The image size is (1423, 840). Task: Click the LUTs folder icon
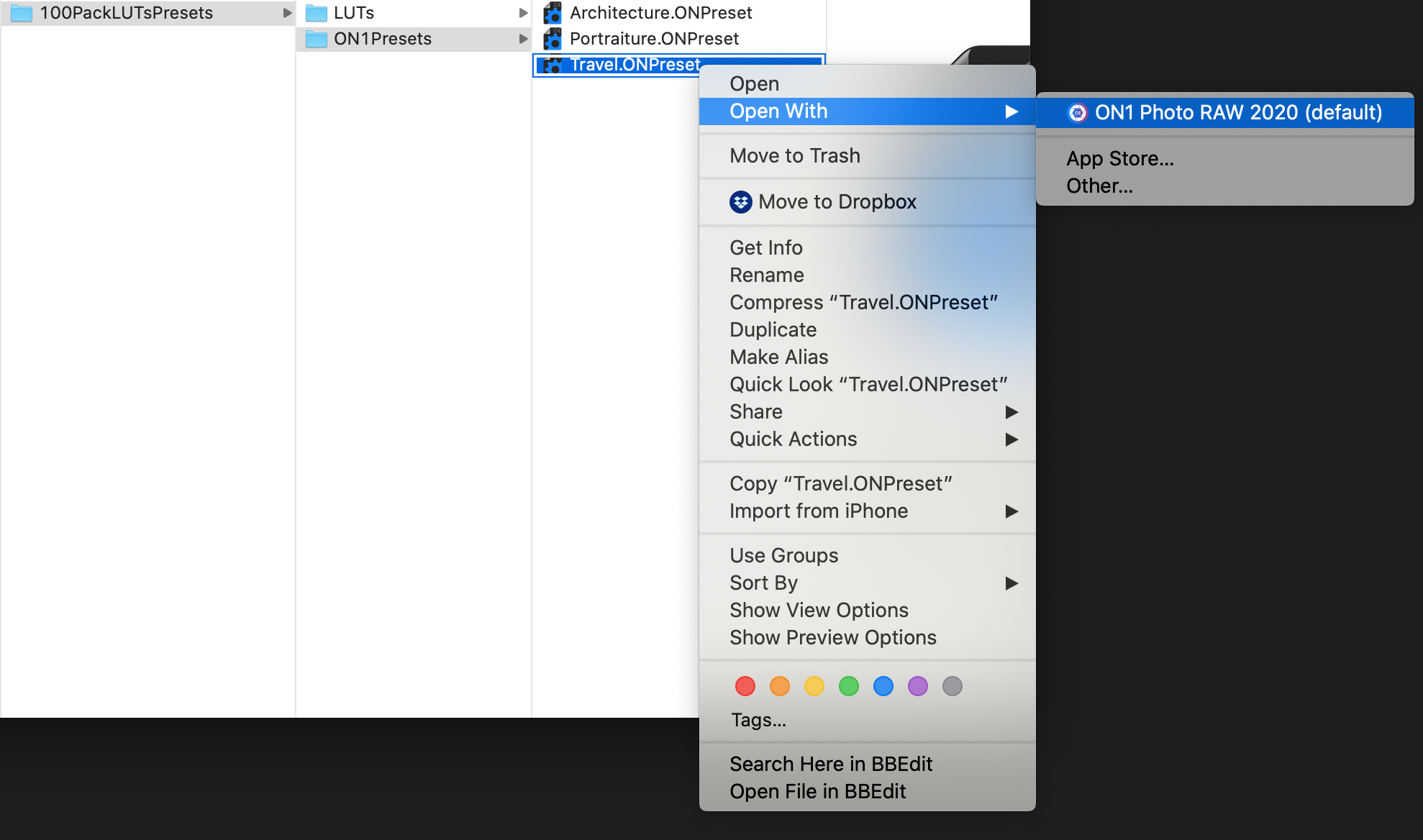tap(317, 13)
